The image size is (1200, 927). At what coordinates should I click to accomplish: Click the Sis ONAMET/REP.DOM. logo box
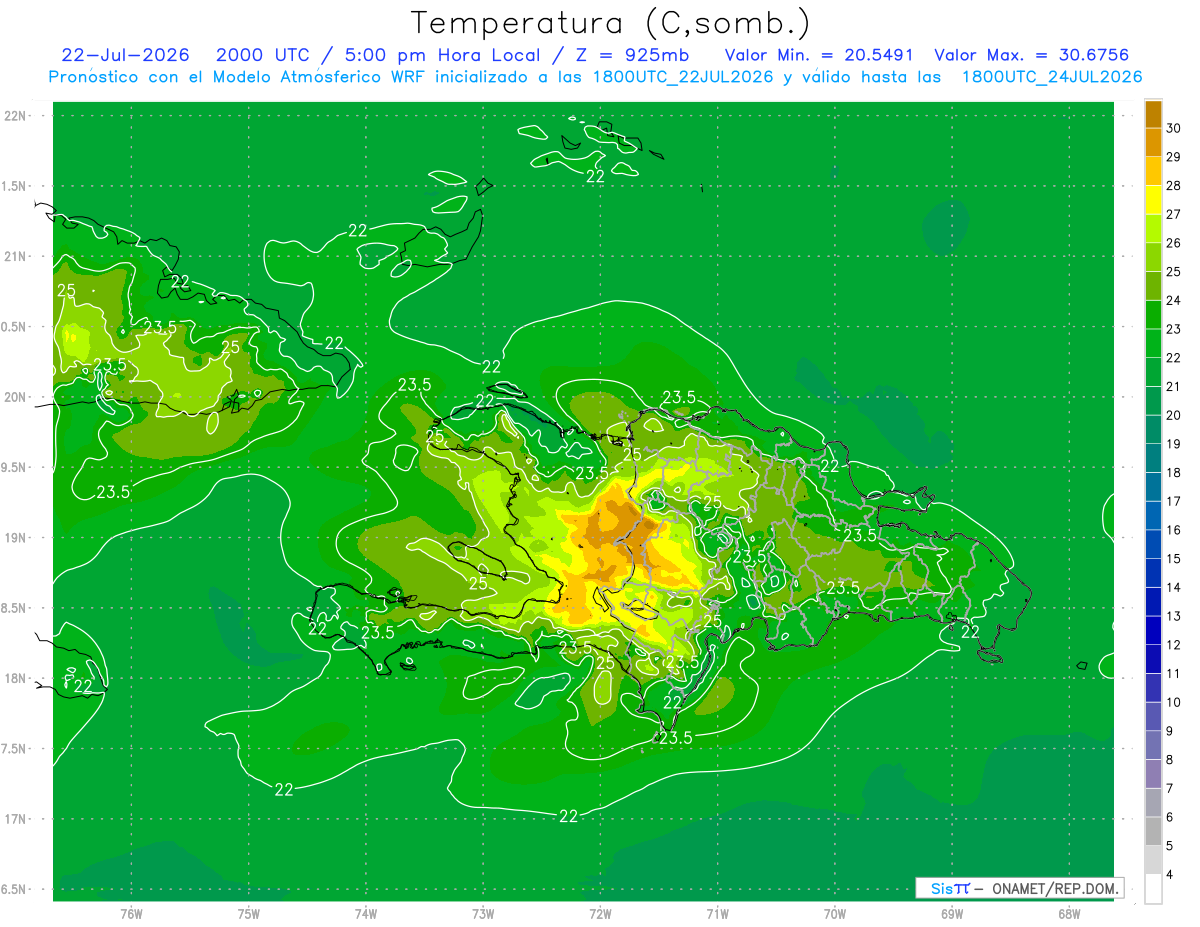pos(1019,888)
